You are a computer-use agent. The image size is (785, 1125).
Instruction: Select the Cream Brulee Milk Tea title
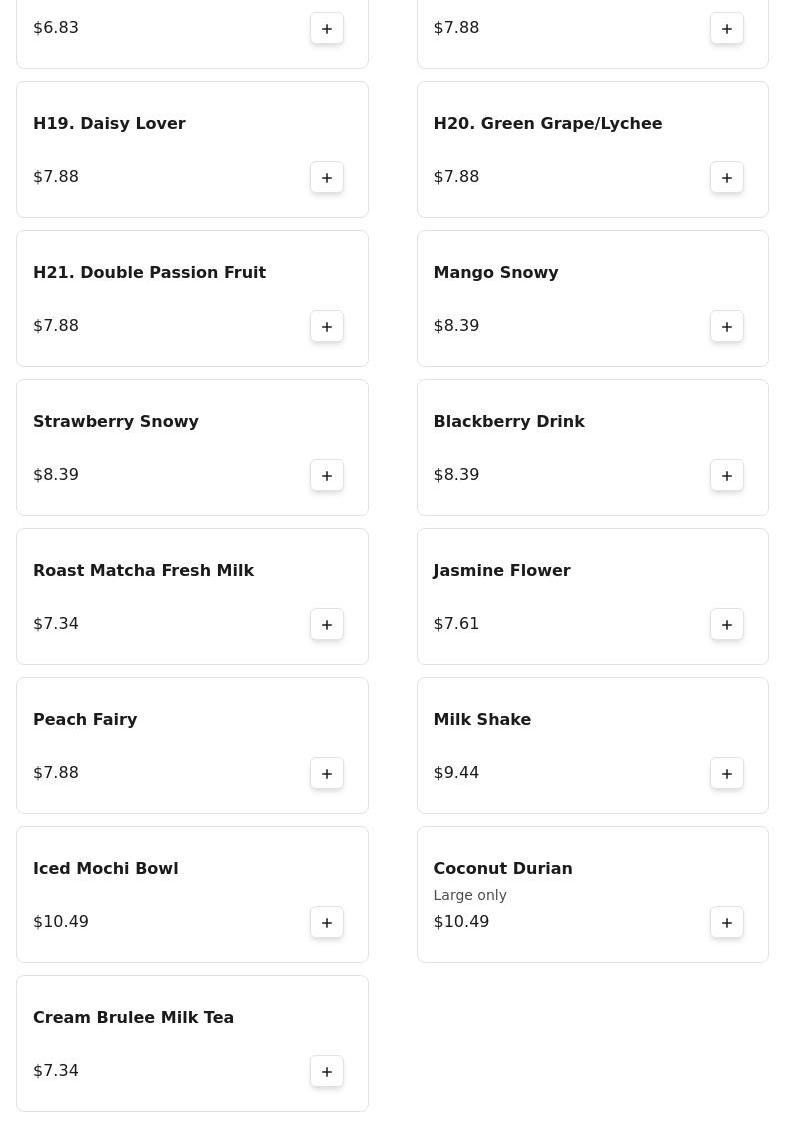pyautogui.click(x=133, y=1018)
